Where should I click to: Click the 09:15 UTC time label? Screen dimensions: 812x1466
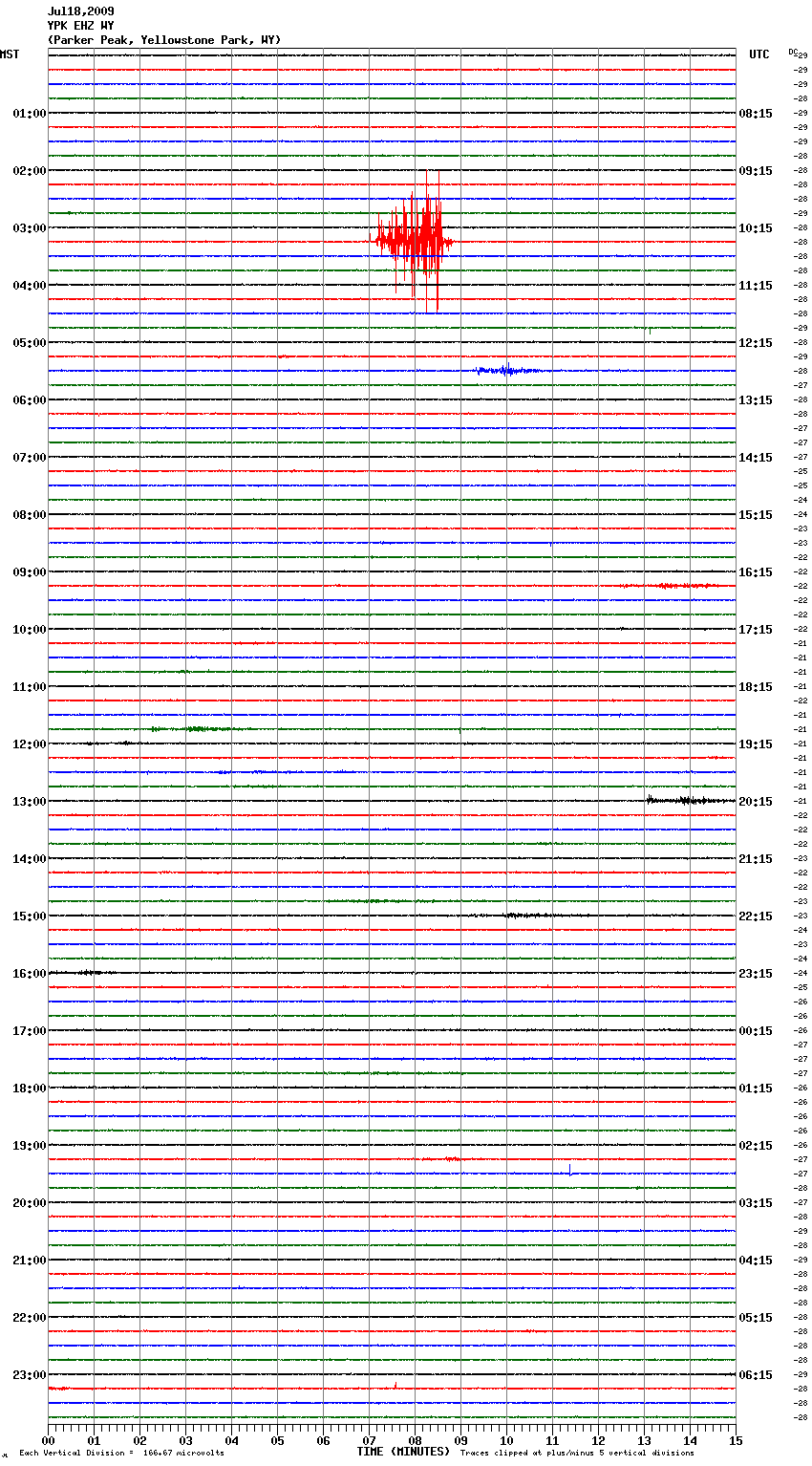click(756, 171)
